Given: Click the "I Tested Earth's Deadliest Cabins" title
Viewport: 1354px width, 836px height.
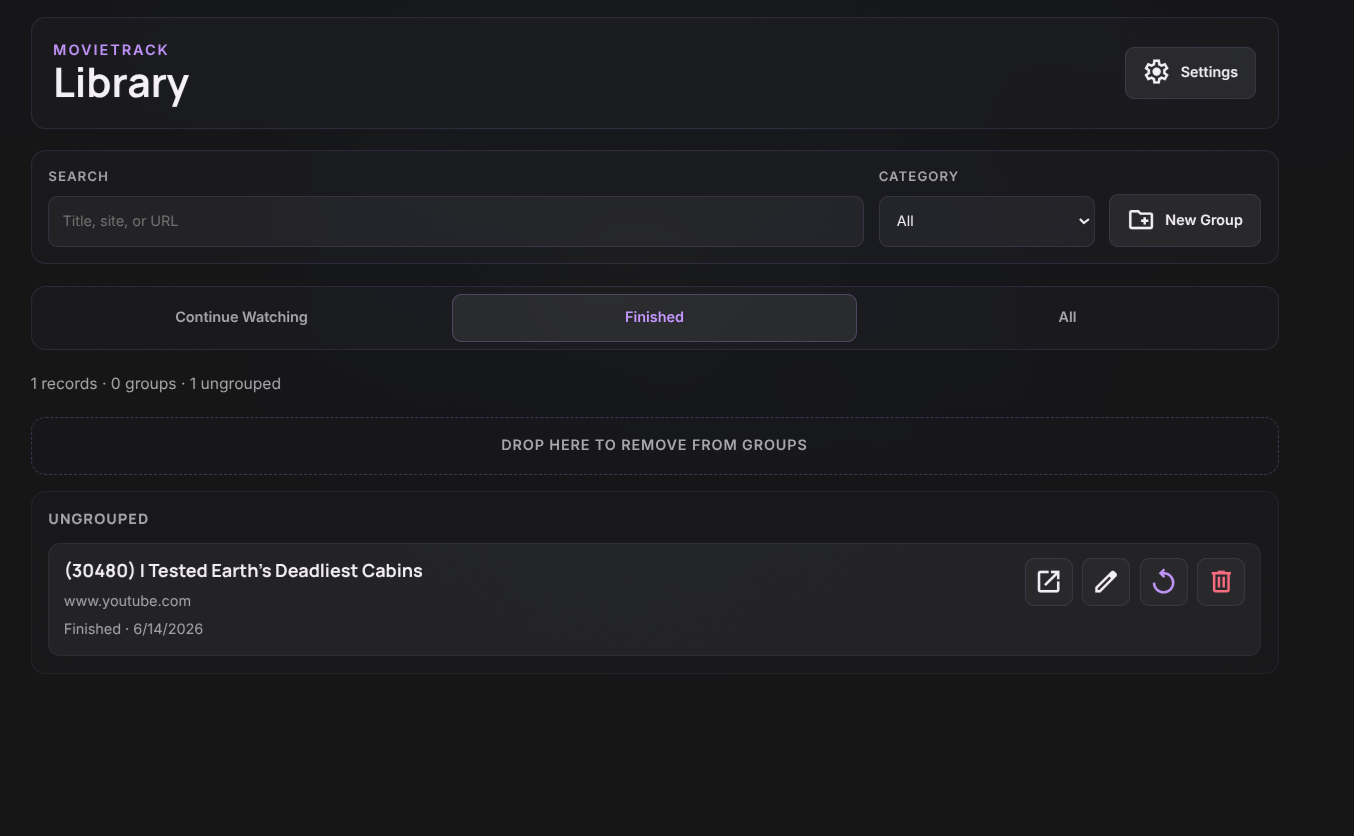Looking at the screenshot, I should (x=243, y=571).
